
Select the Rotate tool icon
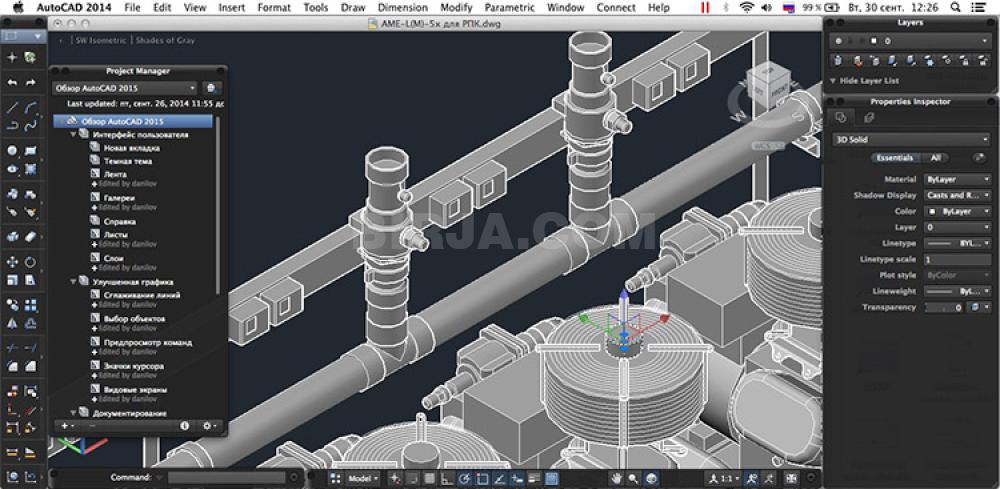(x=30, y=262)
